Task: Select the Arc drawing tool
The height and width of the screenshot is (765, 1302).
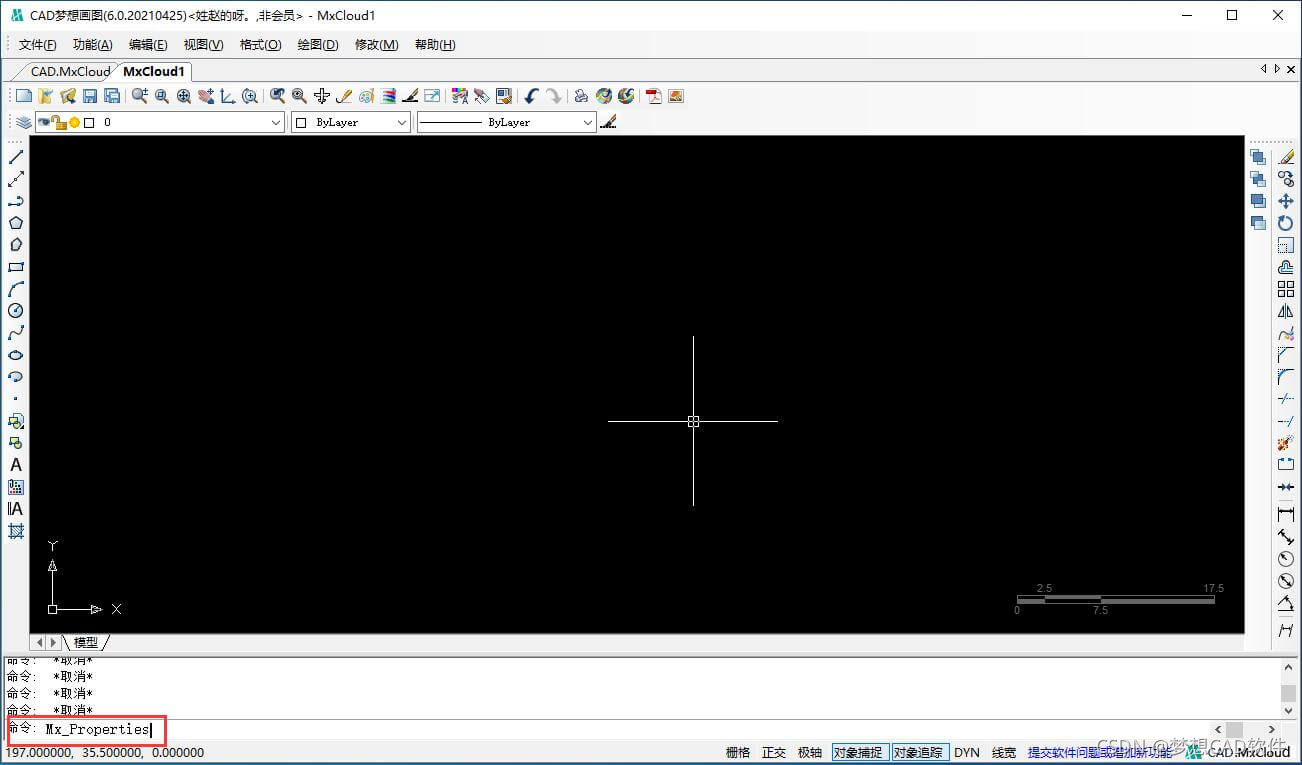Action: tap(16, 289)
